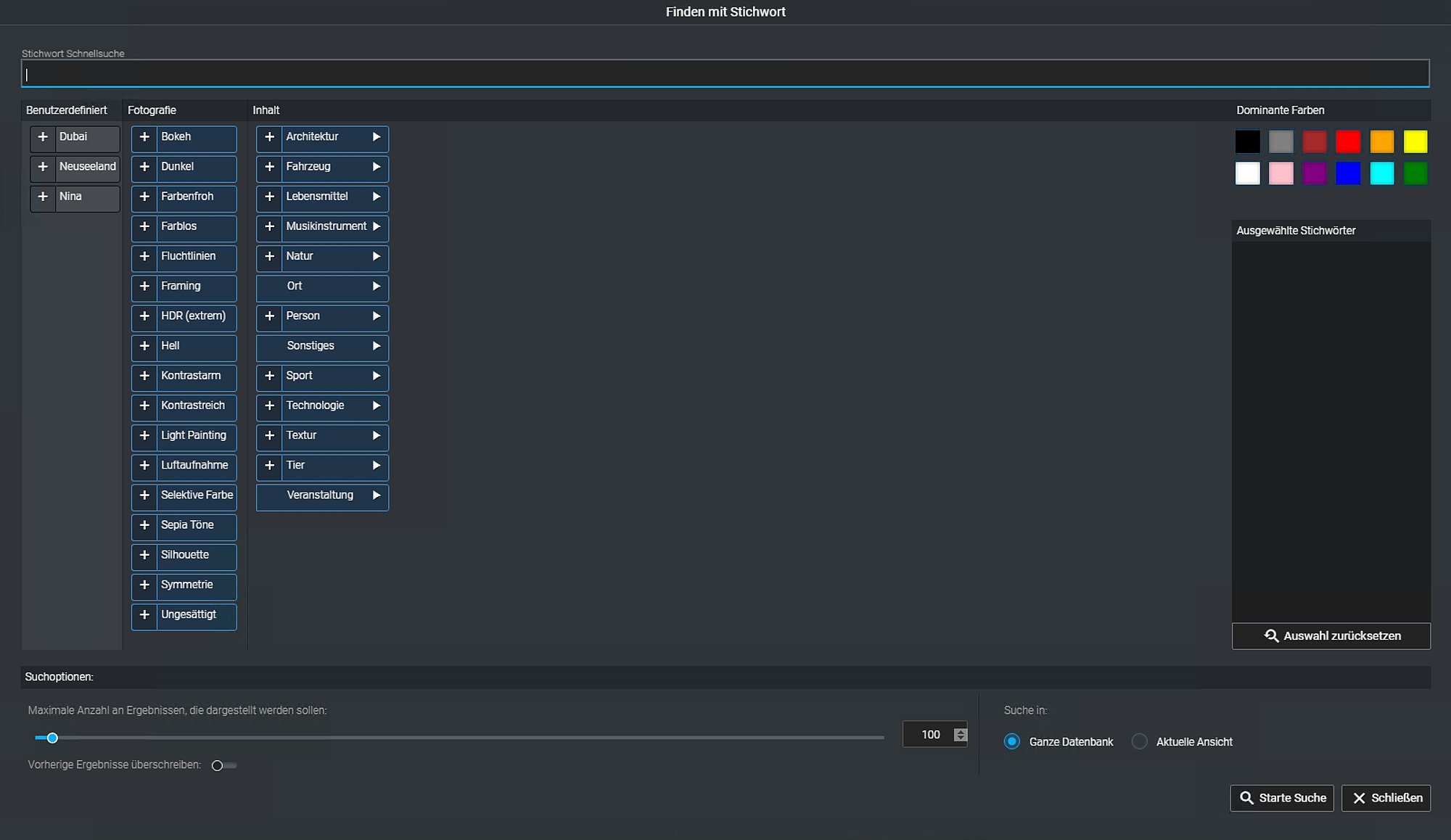This screenshot has height=840, width=1451.
Task: Click plus icon beside Lebensmittel
Action: (269, 197)
